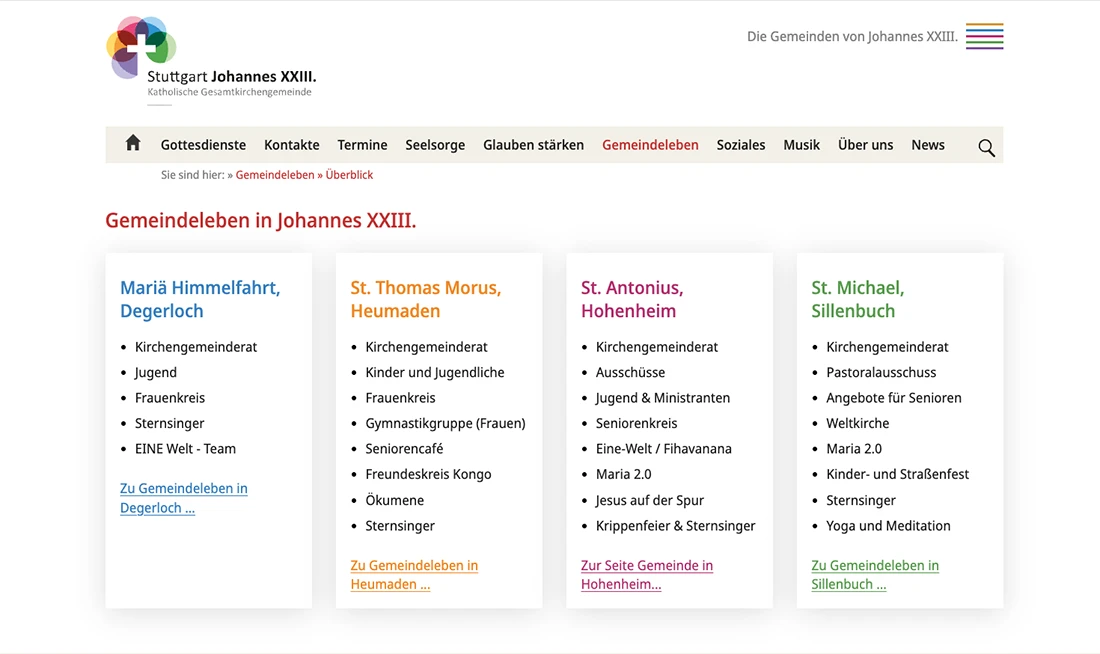
Task: Select the Mariä Himmelfahrt, Degerloch heading
Action: (200, 299)
